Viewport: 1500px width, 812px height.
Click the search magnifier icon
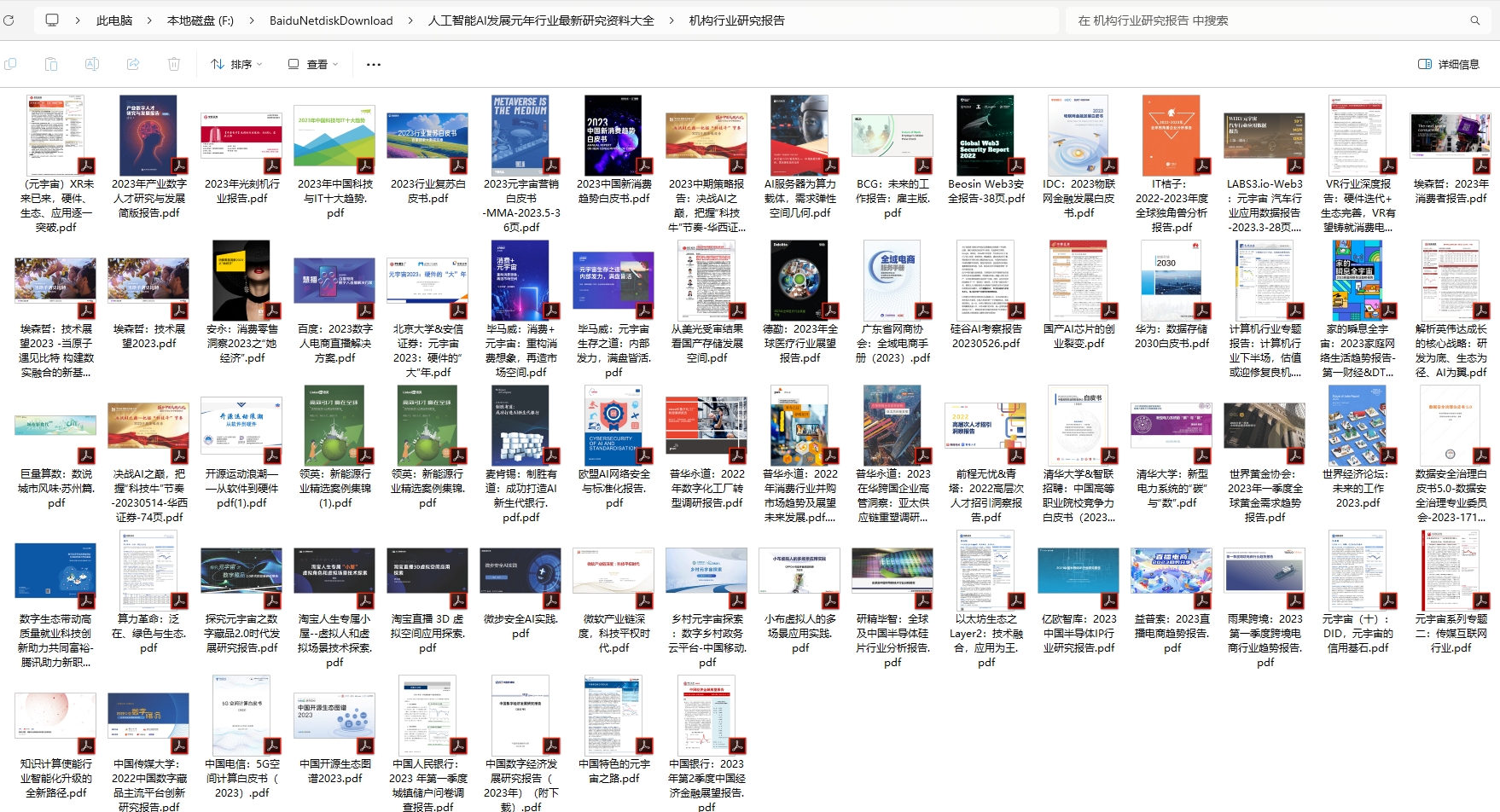coord(1474,20)
